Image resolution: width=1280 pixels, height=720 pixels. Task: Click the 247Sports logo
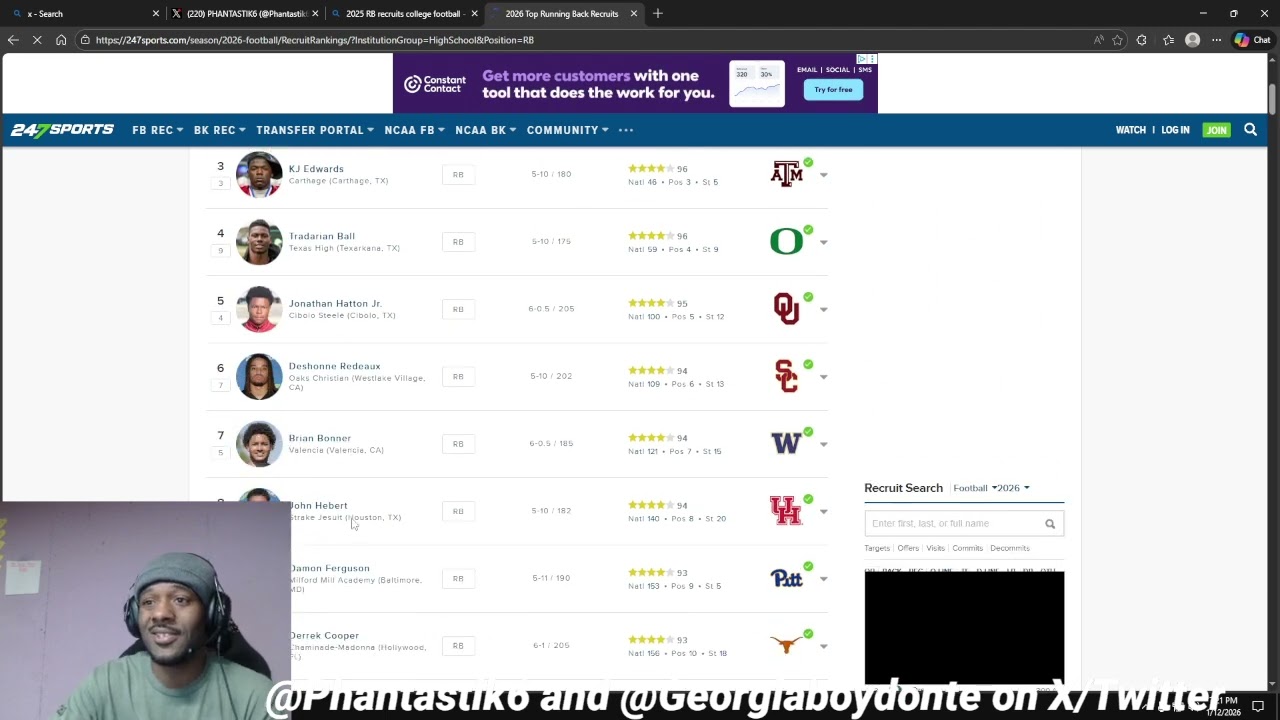(x=62, y=130)
